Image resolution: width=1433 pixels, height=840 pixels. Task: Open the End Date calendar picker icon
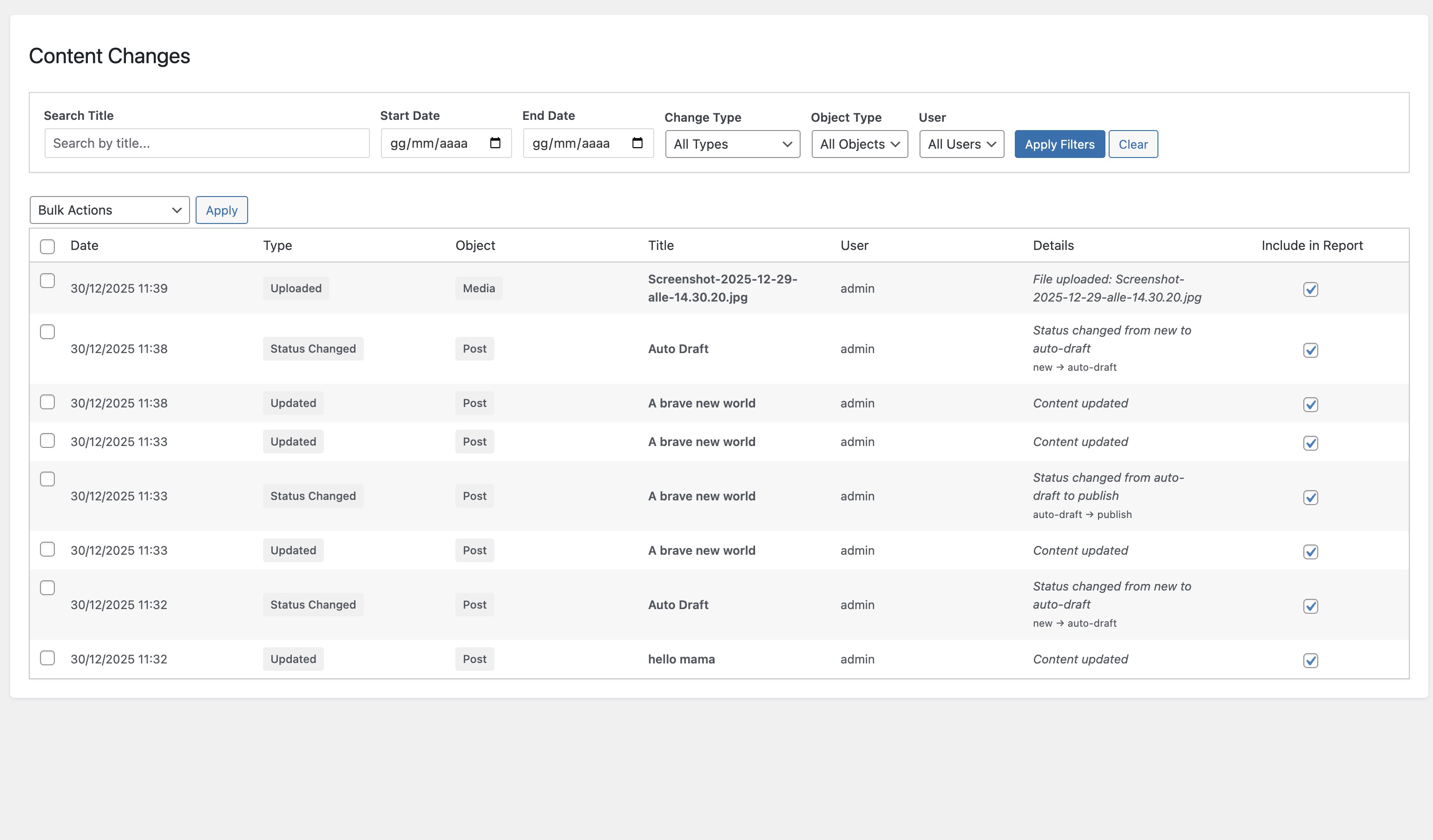(637, 143)
